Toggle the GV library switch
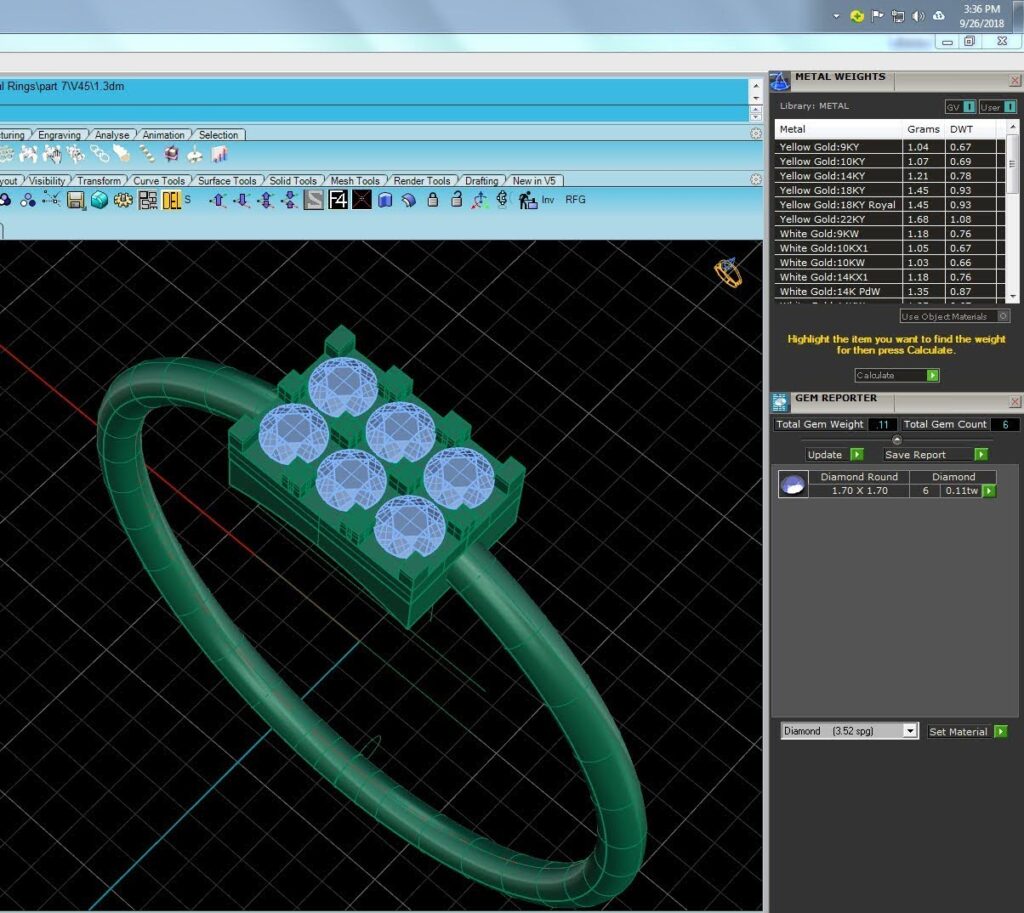 click(960, 106)
